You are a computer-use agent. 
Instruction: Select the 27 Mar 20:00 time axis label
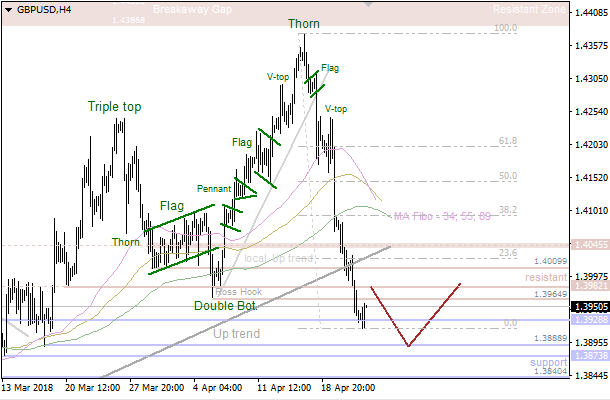(x=156, y=385)
